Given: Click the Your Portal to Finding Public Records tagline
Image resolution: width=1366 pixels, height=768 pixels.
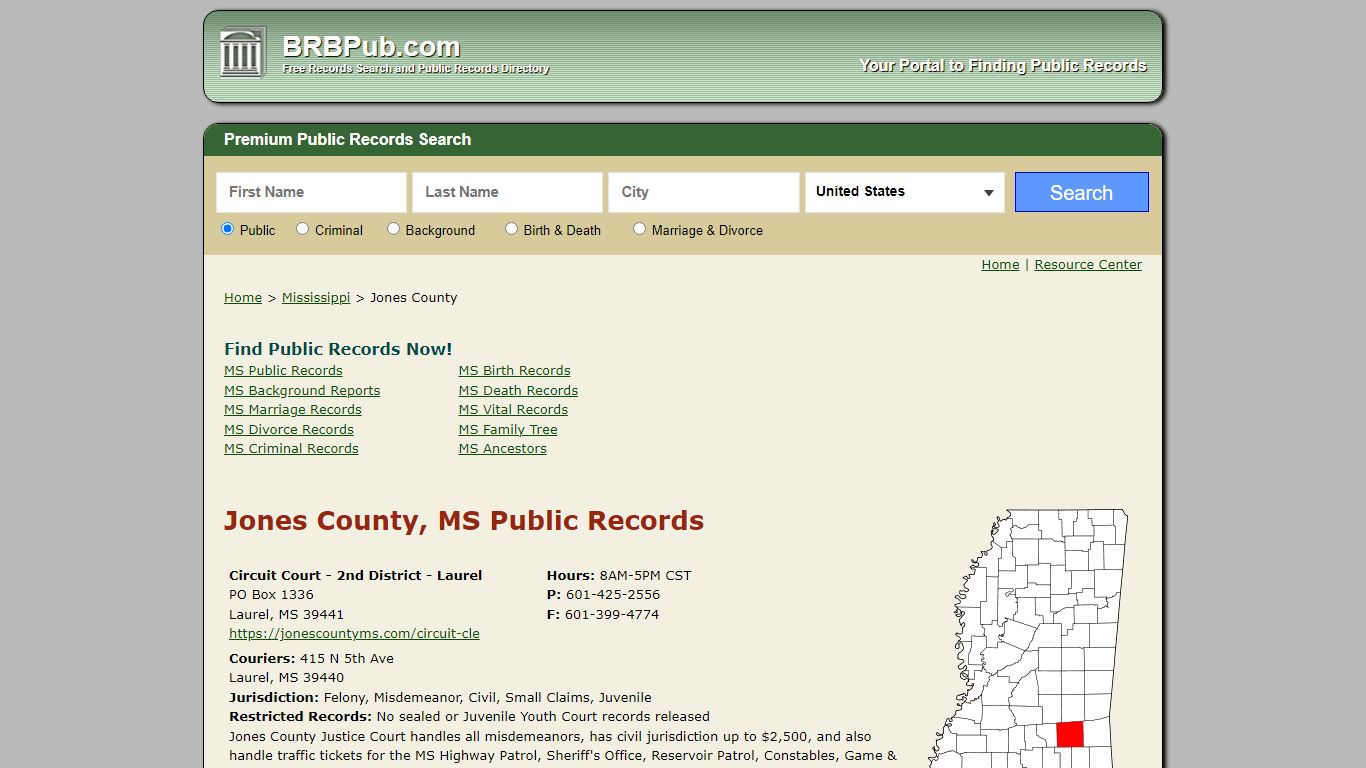Looking at the screenshot, I should (1003, 66).
